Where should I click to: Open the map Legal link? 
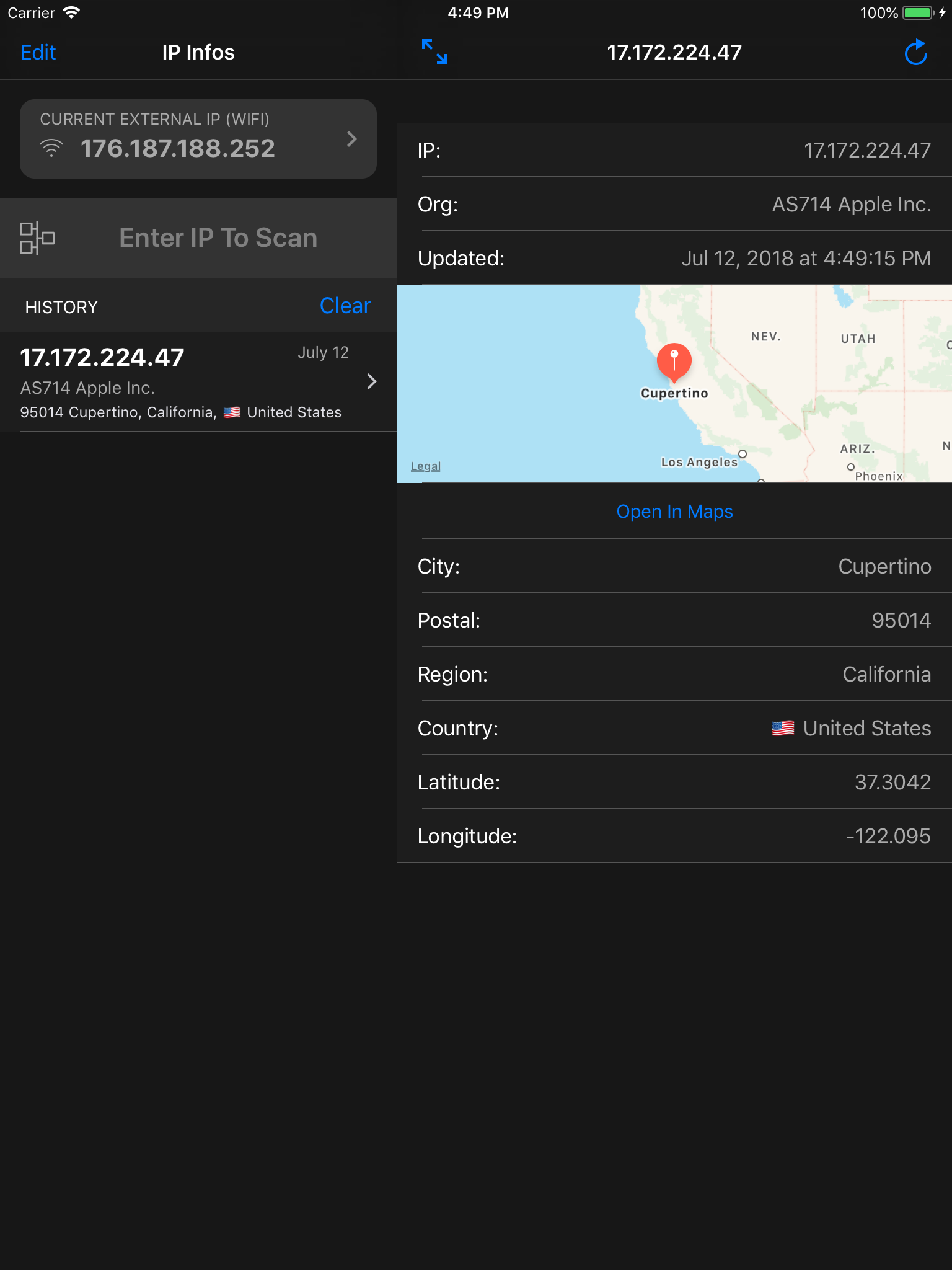(x=426, y=466)
